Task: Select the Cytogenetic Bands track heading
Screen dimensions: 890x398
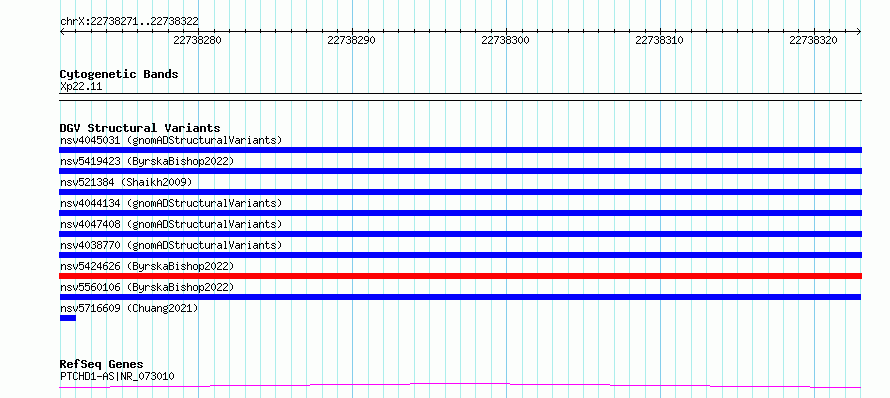Action: click(119, 74)
